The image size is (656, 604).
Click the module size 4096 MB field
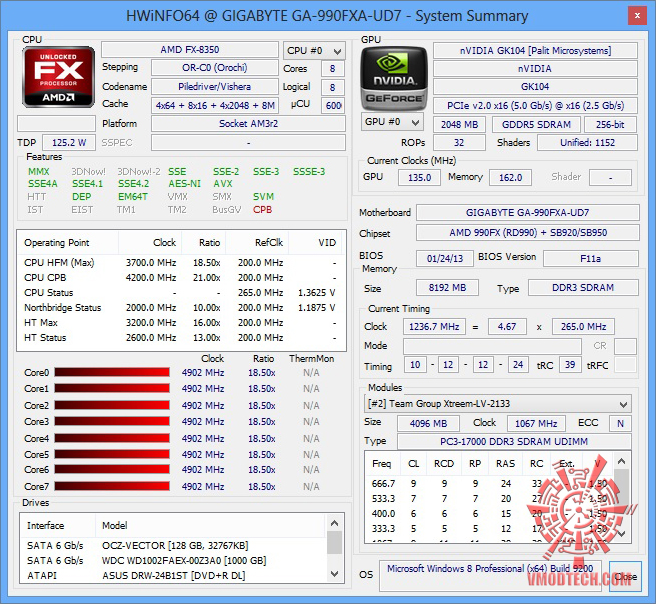point(428,423)
